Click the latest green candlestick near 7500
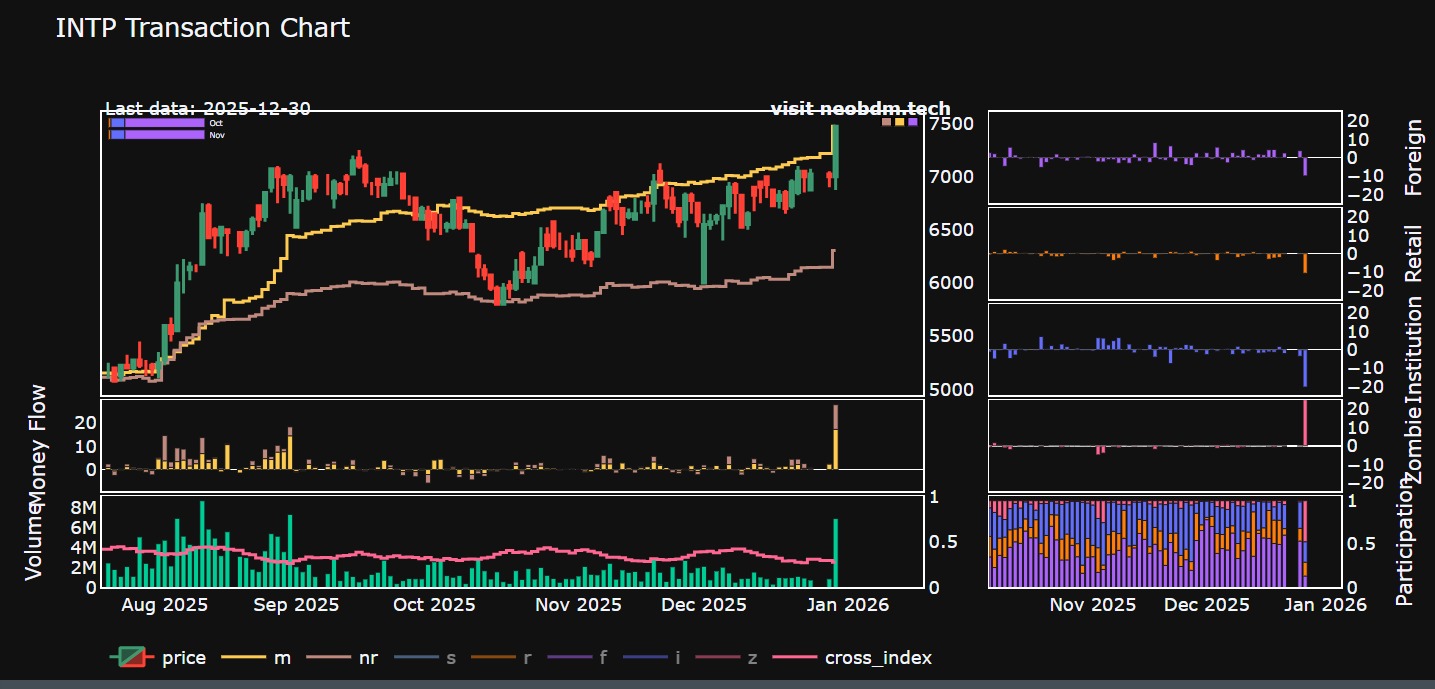The image size is (1435, 689). (836, 155)
